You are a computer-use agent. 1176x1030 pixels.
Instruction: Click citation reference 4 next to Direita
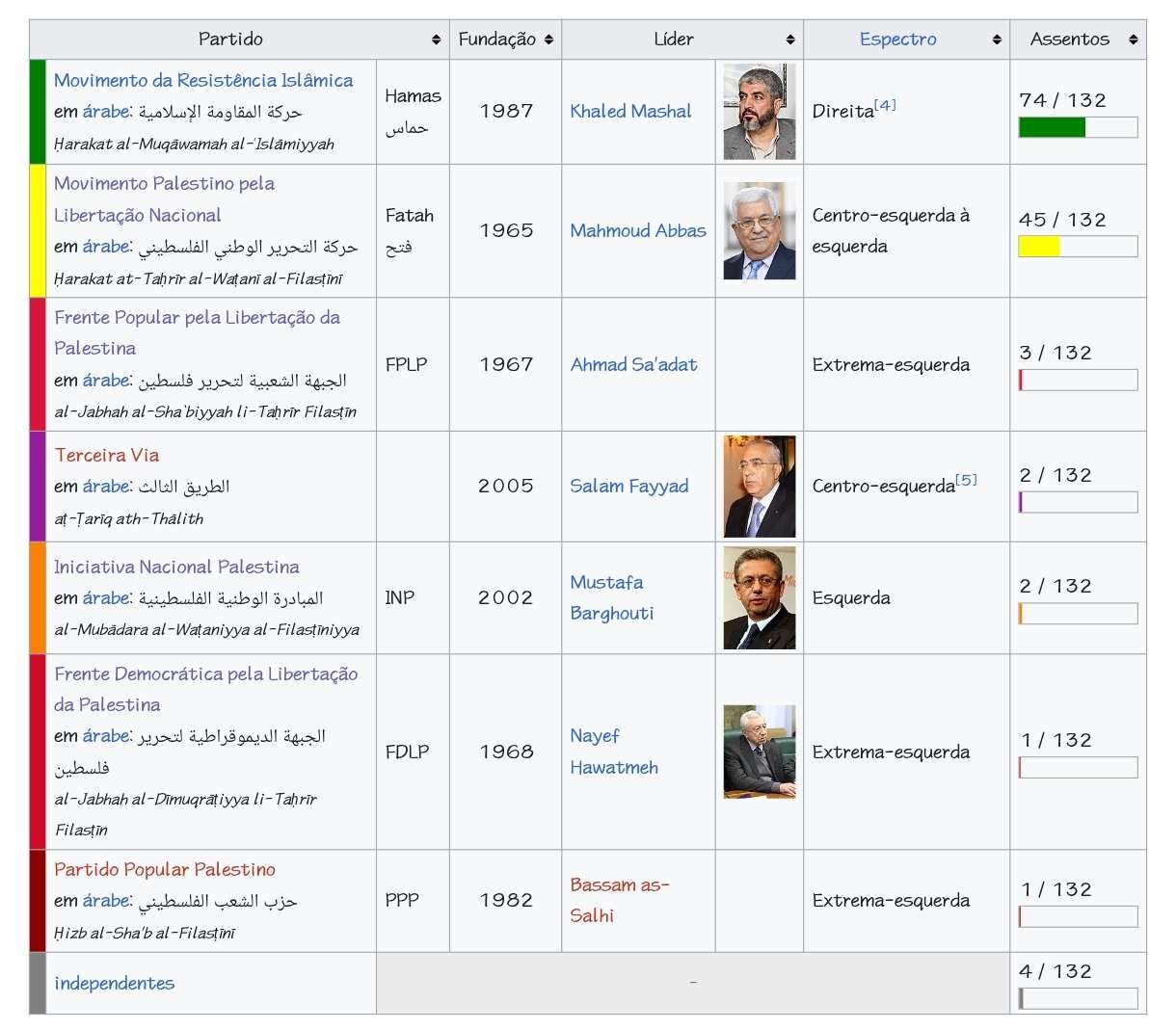point(885,105)
